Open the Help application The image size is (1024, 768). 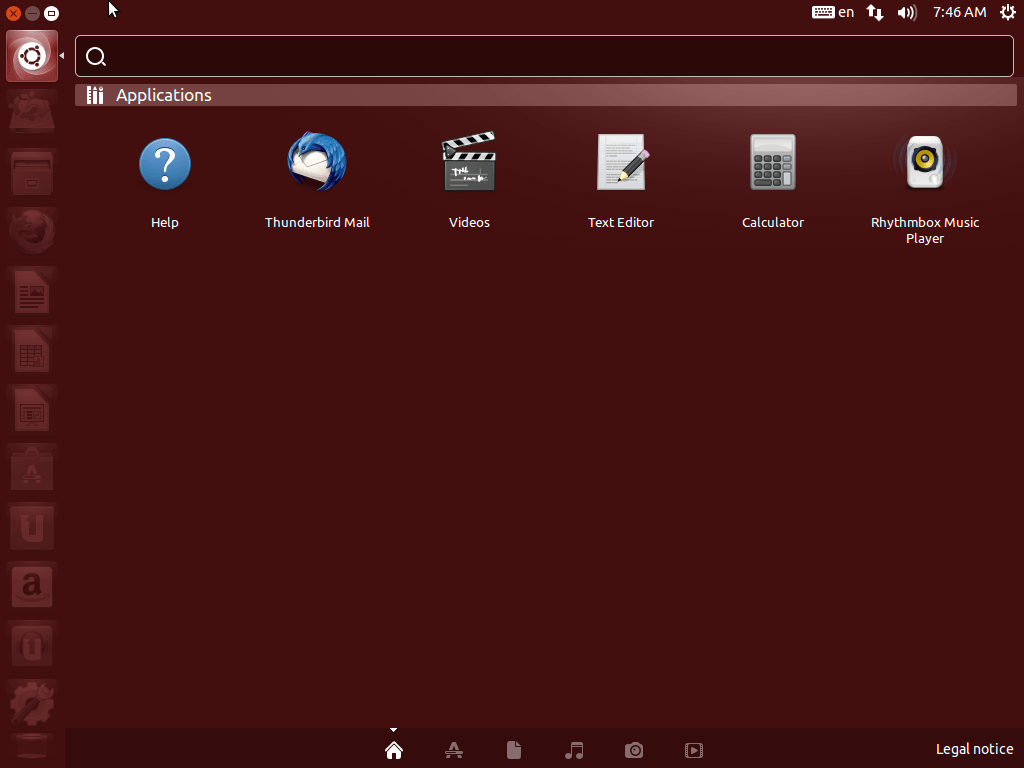(x=165, y=164)
